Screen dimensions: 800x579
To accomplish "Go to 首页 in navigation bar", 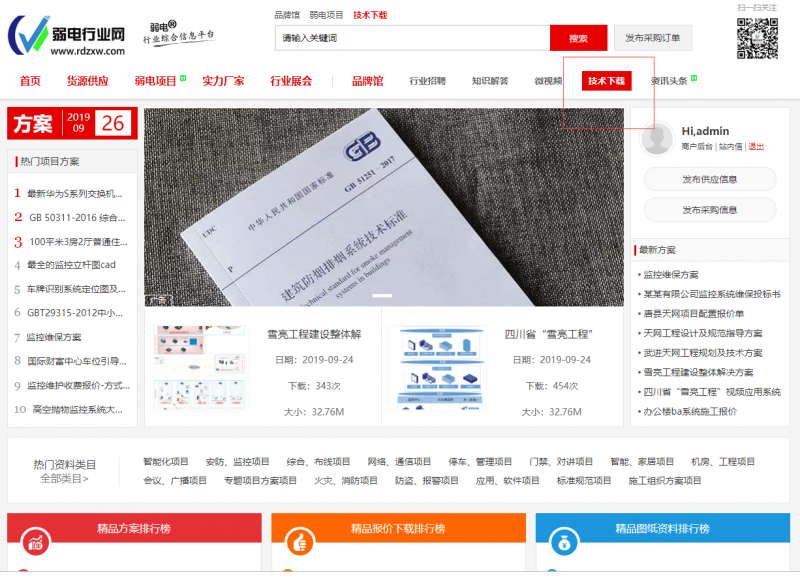I will click(x=30, y=81).
